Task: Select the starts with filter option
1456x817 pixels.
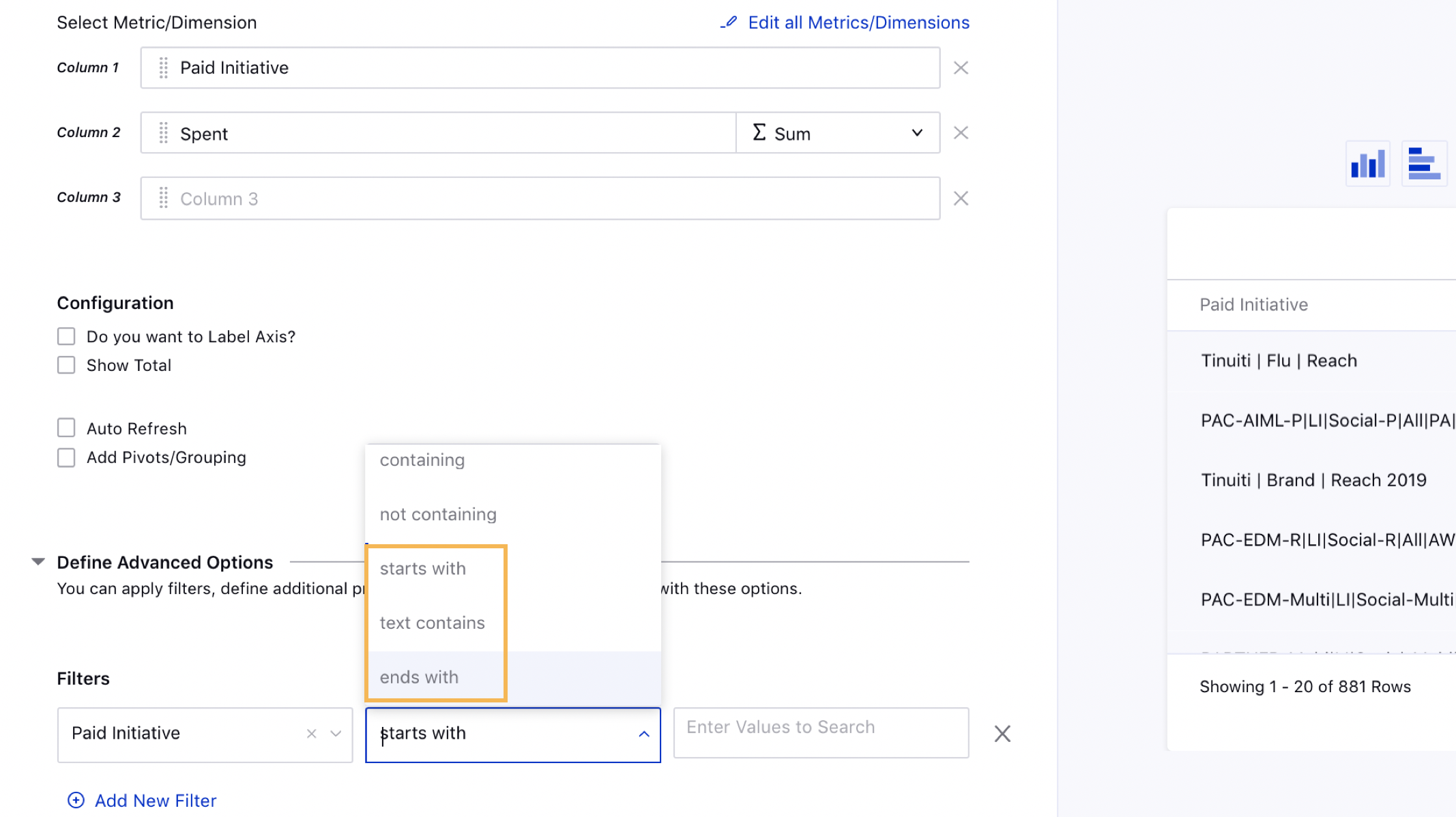Action: 423,568
